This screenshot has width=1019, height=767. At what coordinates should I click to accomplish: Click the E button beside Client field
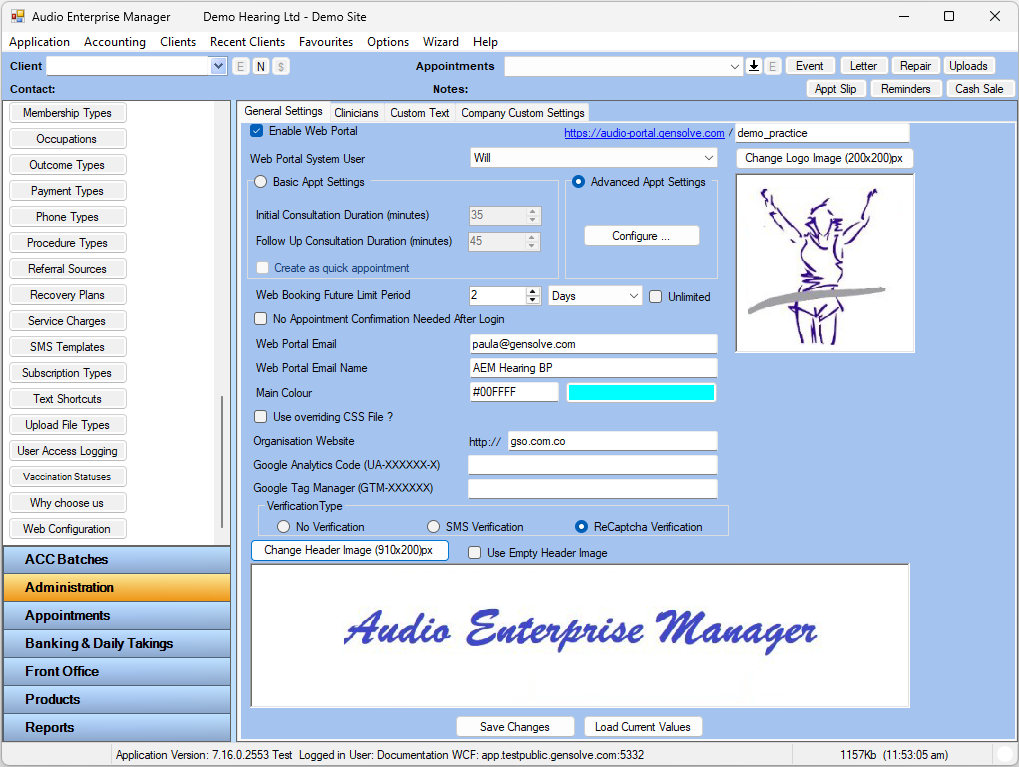tap(241, 66)
